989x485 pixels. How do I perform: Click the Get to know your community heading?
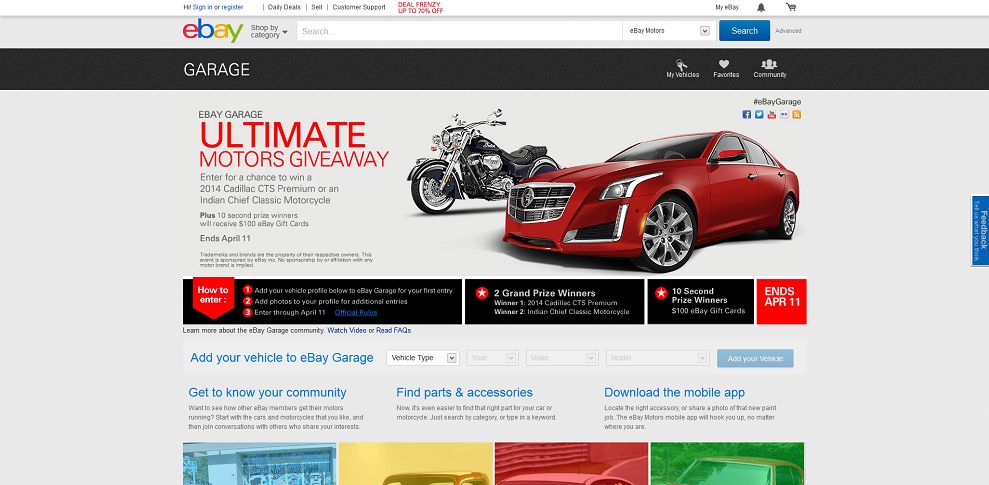(x=267, y=392)
